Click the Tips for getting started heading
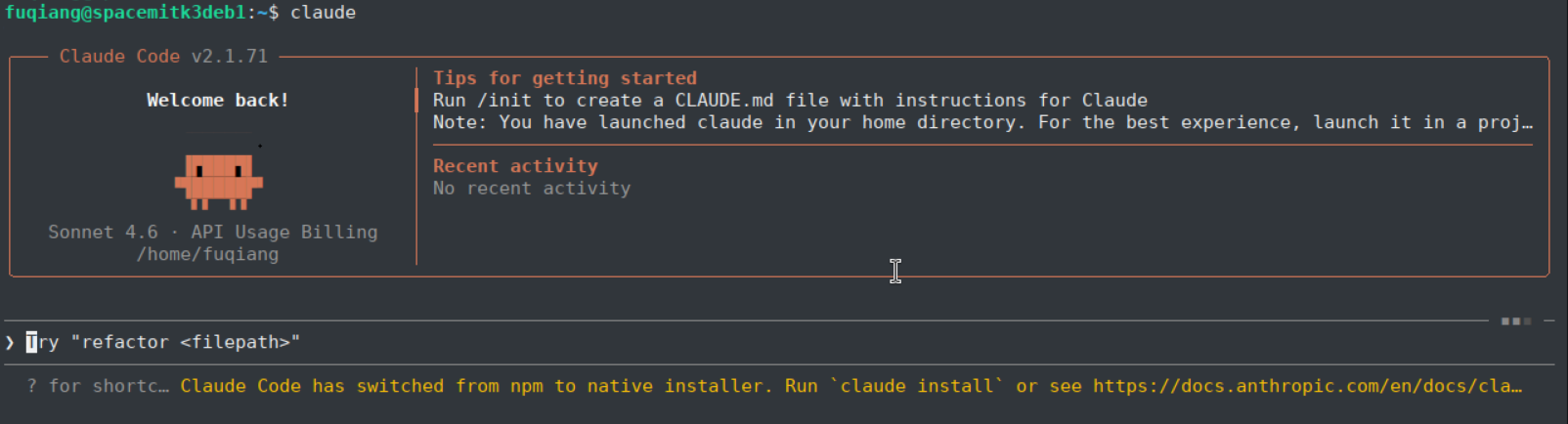This screenshot has height=424, width=1568. (x=565, y=78)
